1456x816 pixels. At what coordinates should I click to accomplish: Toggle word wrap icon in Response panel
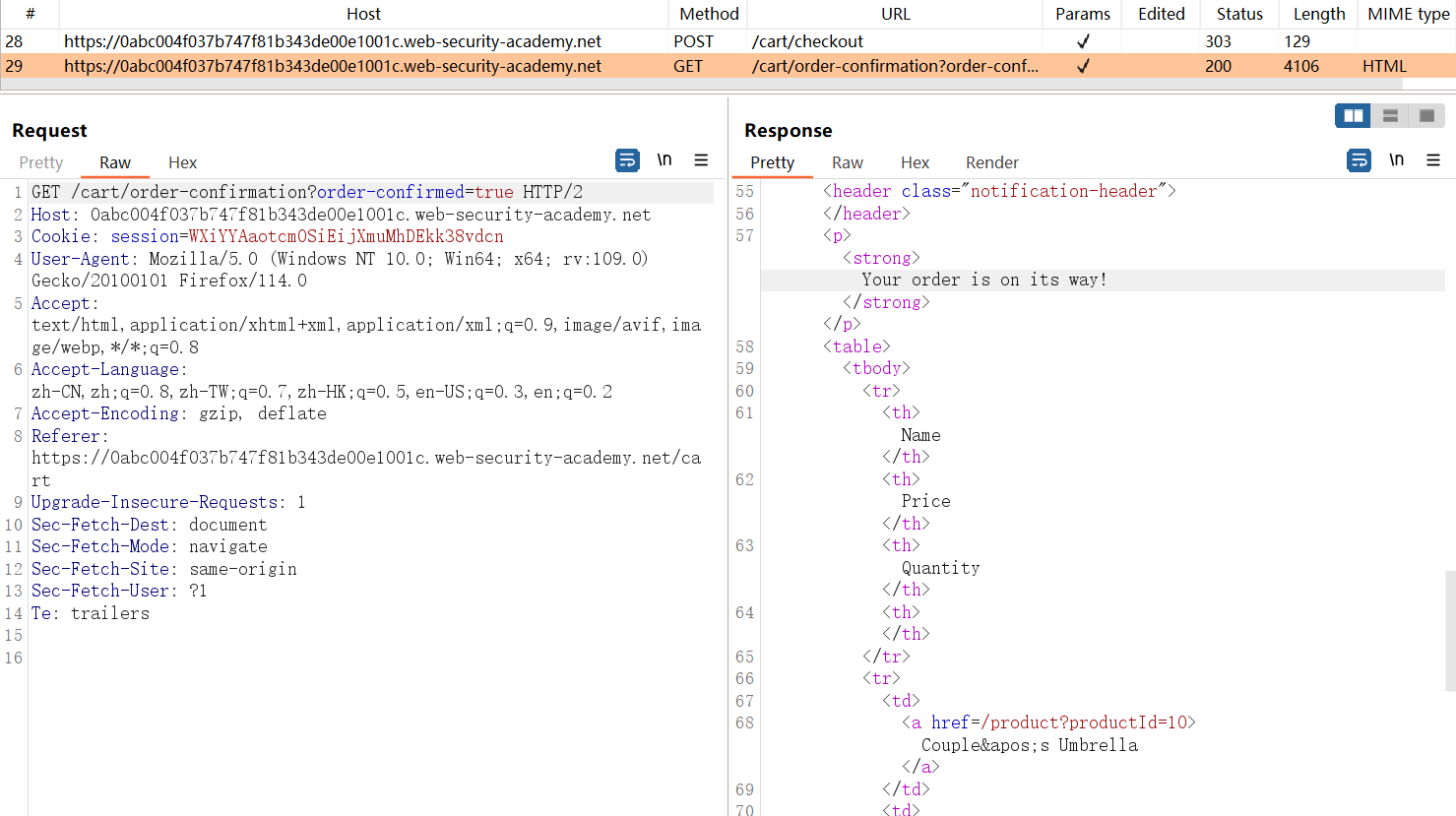point(1359,160)
